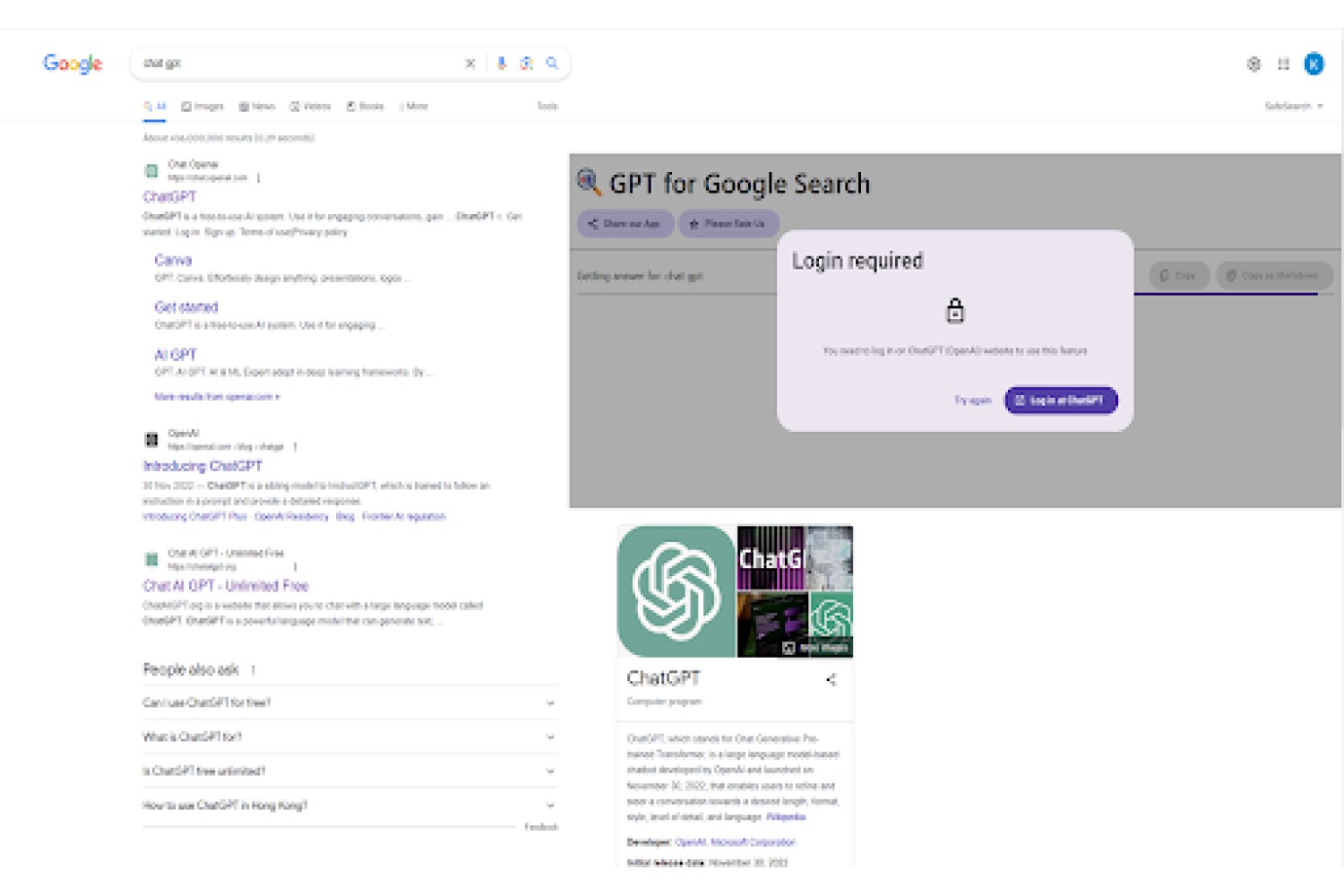
Task: Click the OpenAI blog result favicon
Action: [151, 439]
